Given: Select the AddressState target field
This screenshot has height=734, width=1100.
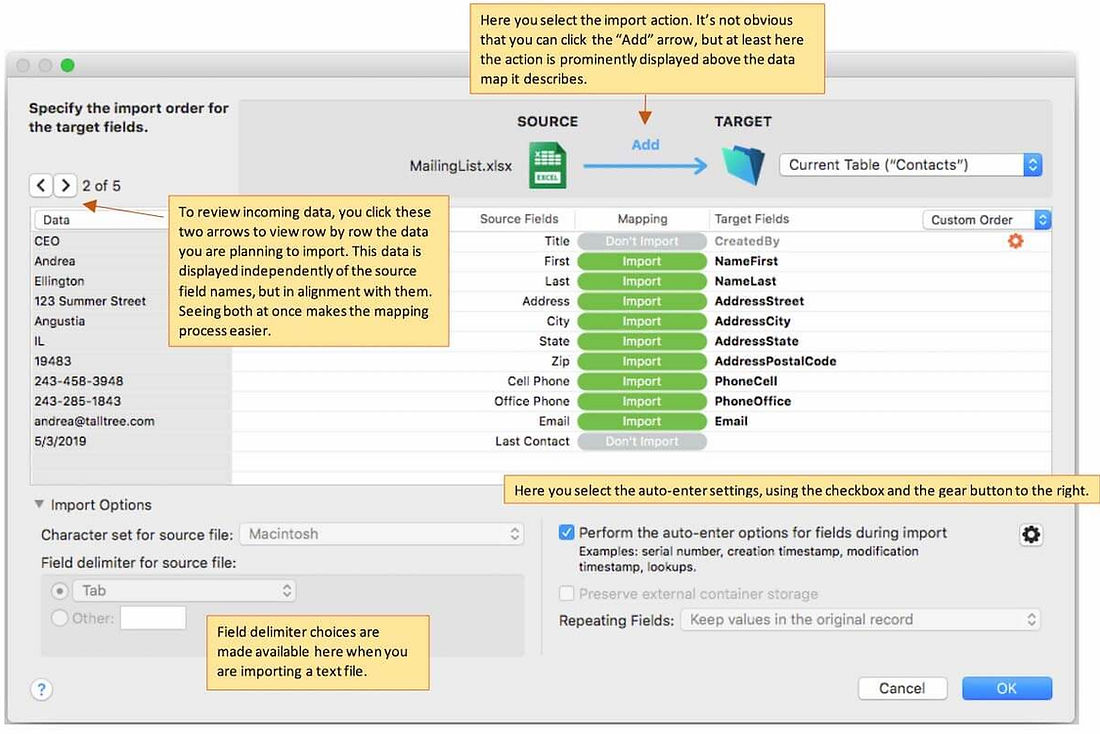Looking at the screenshot, I should (756, 341).
